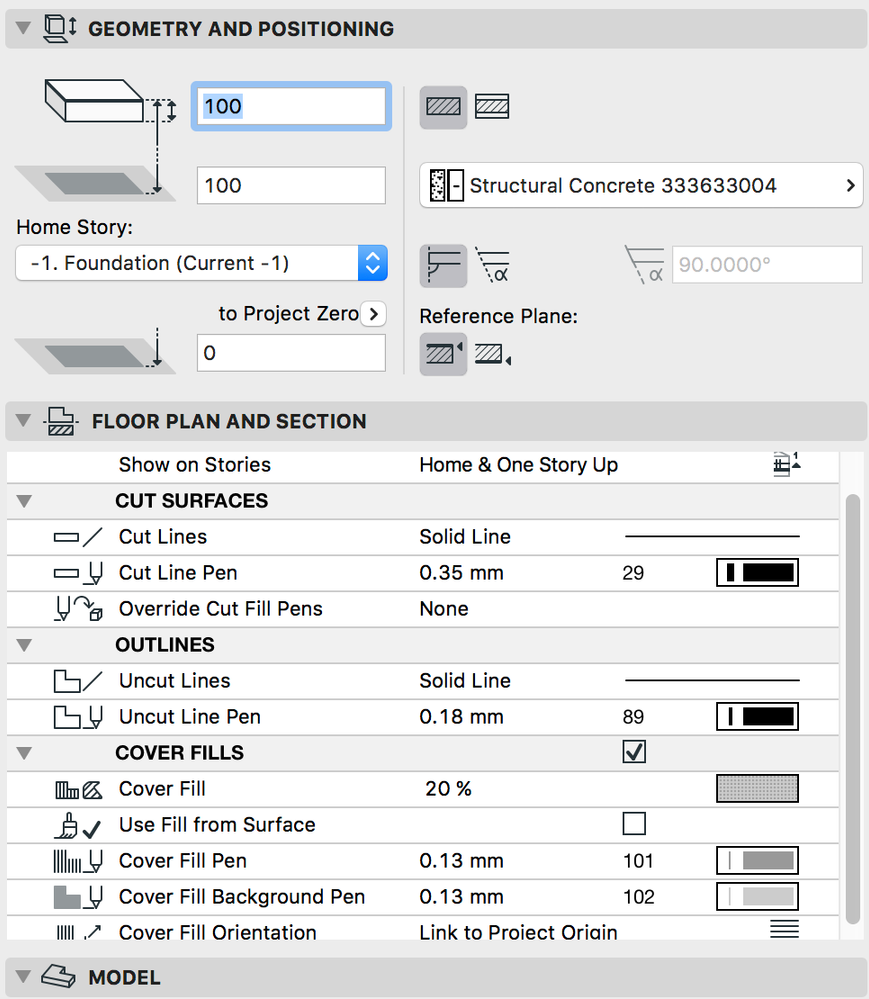The height and width of the screenshot is (999, 869).
Task: Collapse the Geometry and Positioning panel
Action: click(24, 29)
